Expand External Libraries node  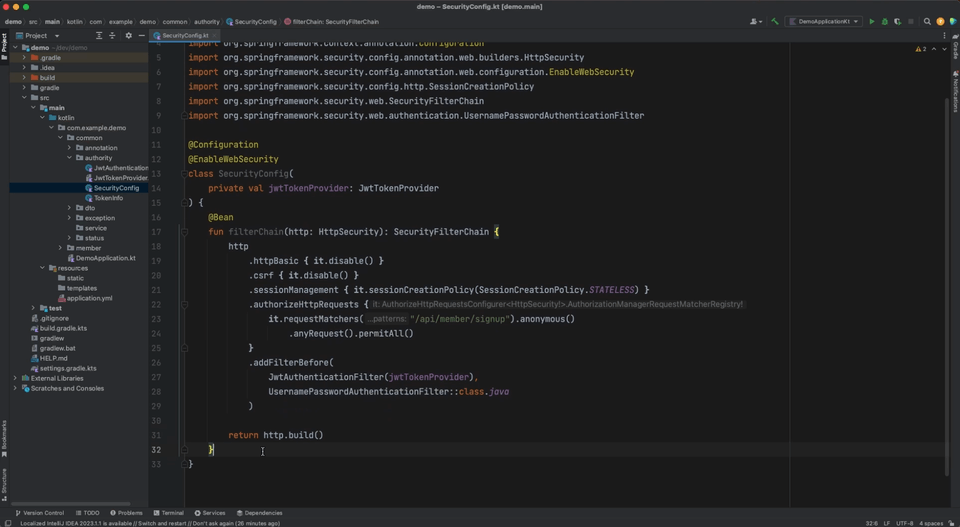[x=15, y=378]
